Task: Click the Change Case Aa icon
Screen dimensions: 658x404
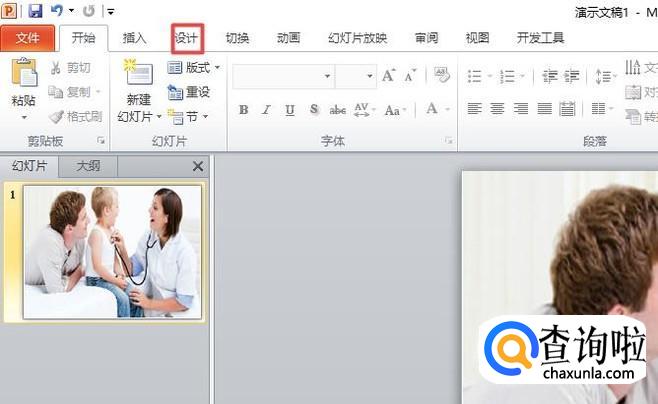Action: pos(394,110)
